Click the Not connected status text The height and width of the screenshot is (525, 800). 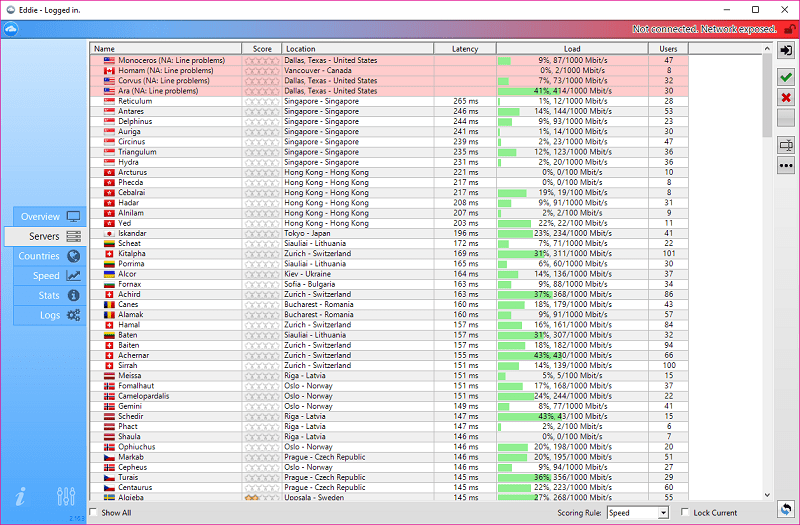[705, 29]
